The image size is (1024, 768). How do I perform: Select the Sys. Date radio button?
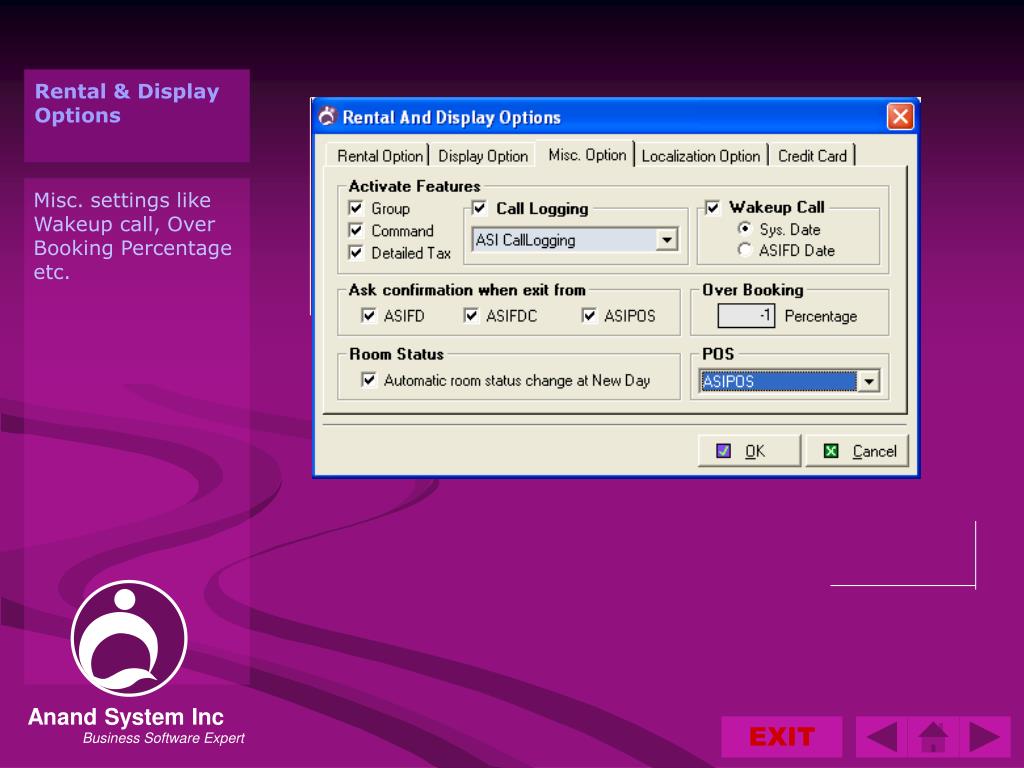click(x=744, y=229)
